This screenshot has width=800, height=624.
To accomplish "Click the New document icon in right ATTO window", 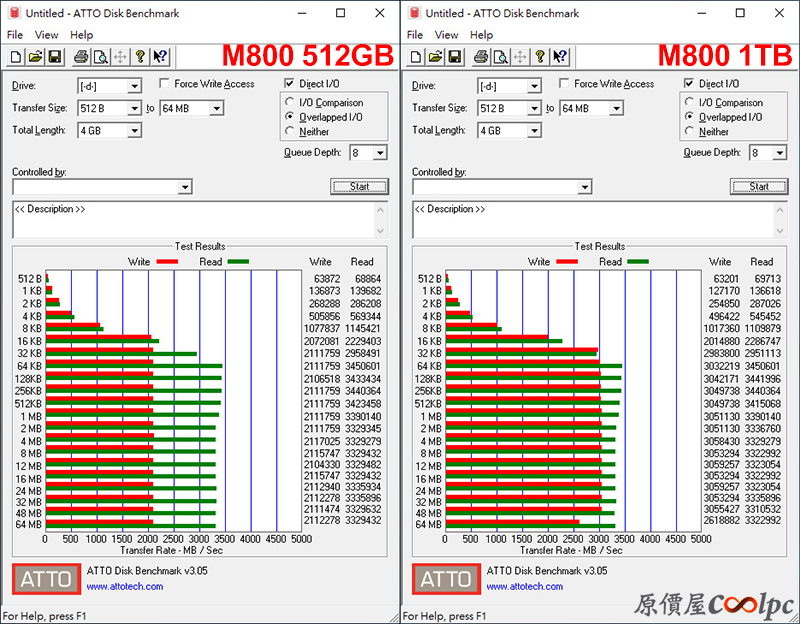I will pos(416,57).
